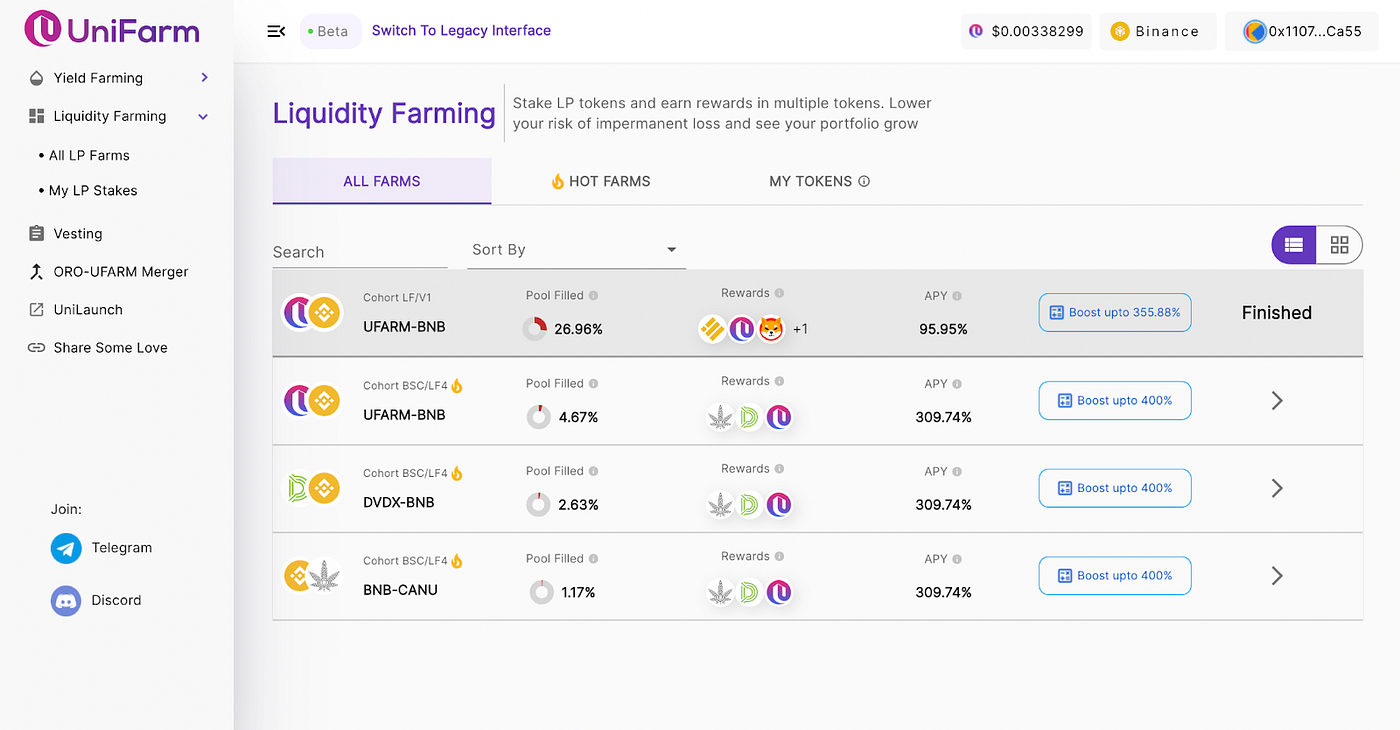Image resolution: width=1400 pixels, height=730 pixels.
Task: Click the BNB-CANU pair token icon
Action: pyautogui.click(x=312, y=576)
